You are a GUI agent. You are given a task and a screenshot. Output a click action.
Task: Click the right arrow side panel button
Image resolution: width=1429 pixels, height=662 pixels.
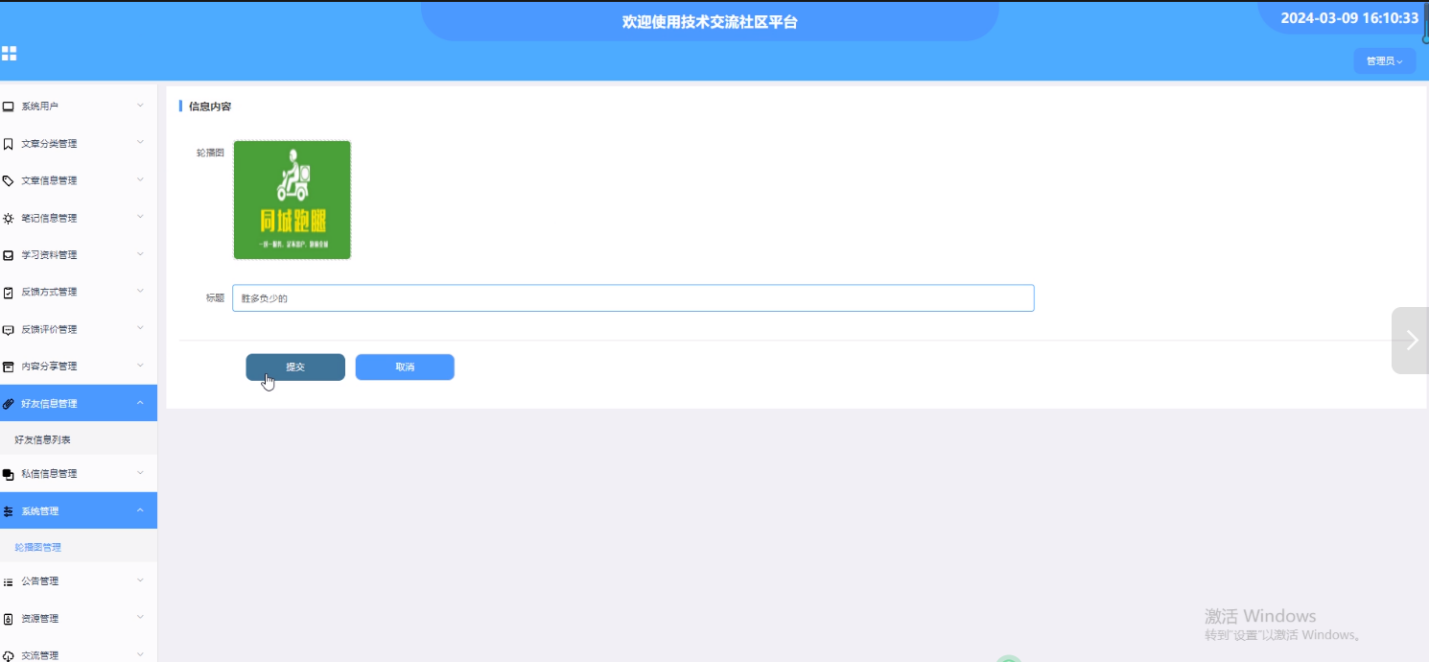pos(1410,340)
